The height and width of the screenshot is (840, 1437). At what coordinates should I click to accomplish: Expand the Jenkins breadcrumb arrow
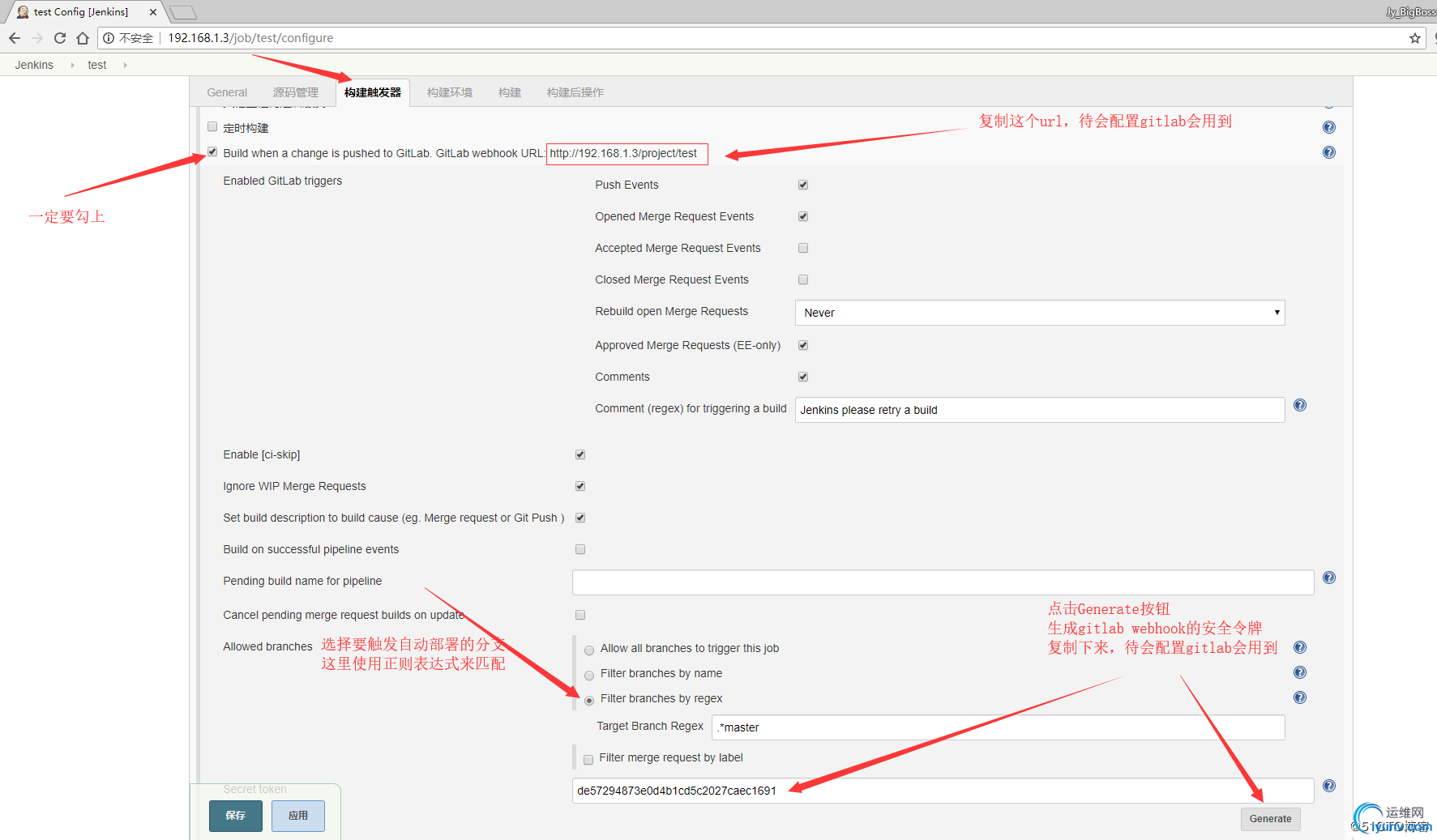[72, 65]
